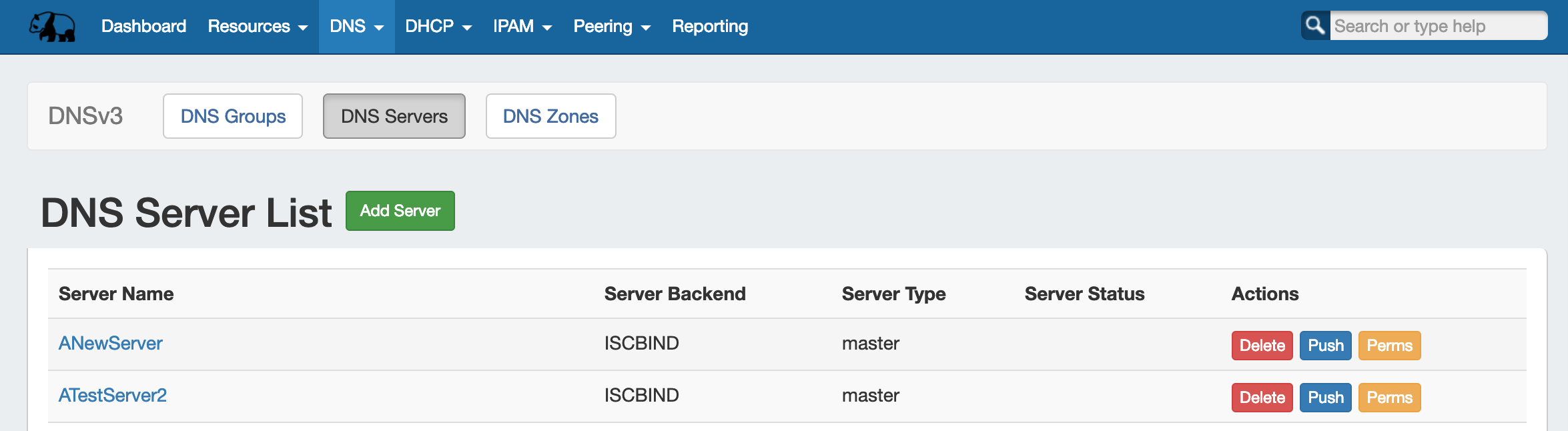This screenshot has width=1568, height=431.
Task: Push the ATestServer2 configuration
Action: (x=1325, y=398)
